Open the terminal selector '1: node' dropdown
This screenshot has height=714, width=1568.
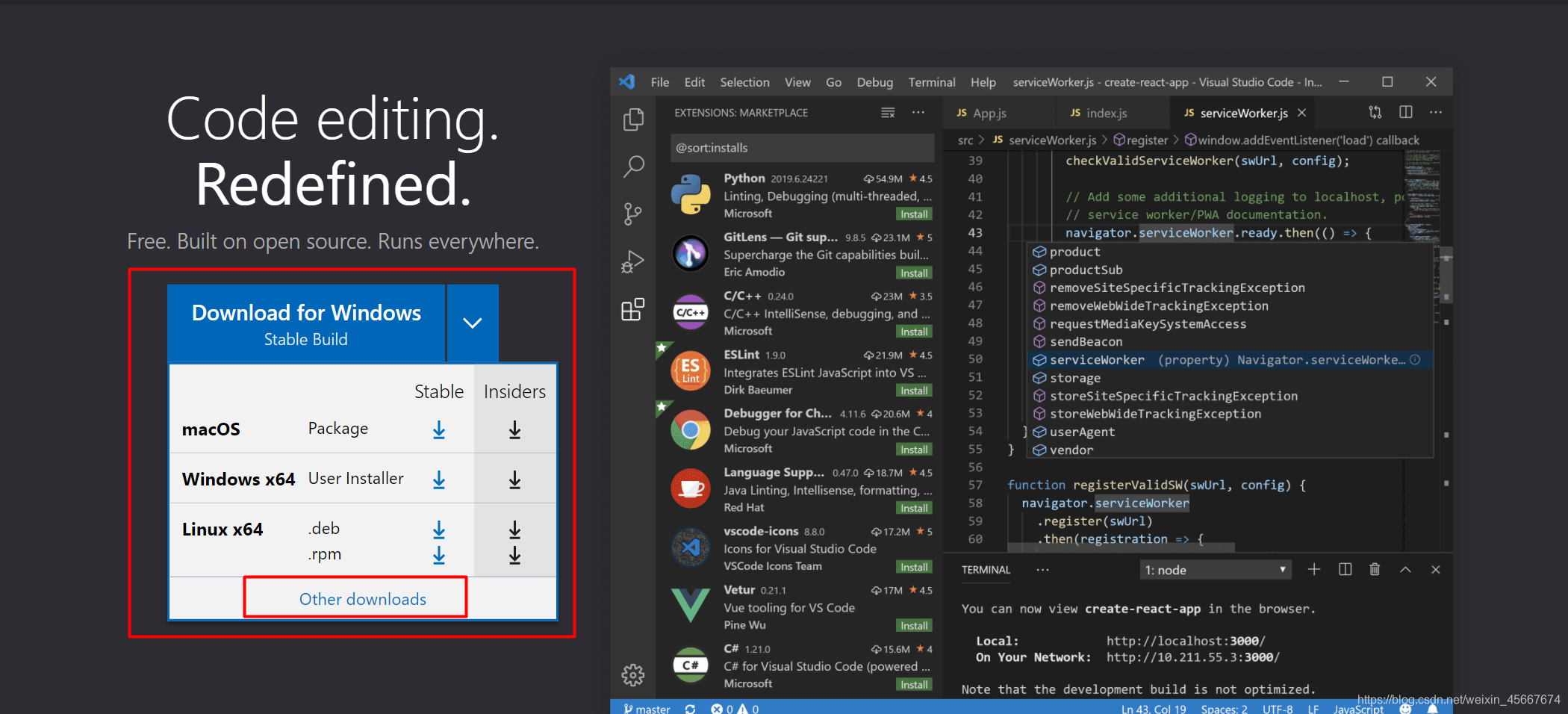click(1216, 570)
